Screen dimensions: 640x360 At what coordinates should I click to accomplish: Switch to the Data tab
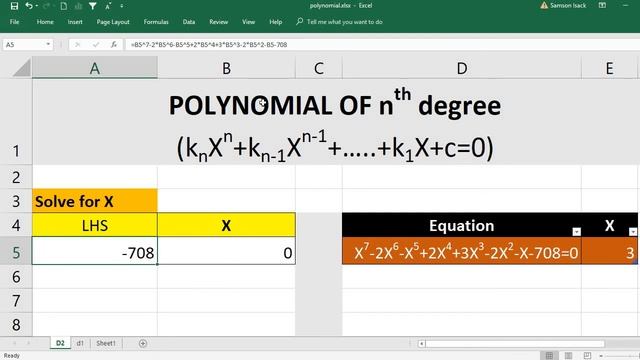pyautogui.click(x=189, y=22)
